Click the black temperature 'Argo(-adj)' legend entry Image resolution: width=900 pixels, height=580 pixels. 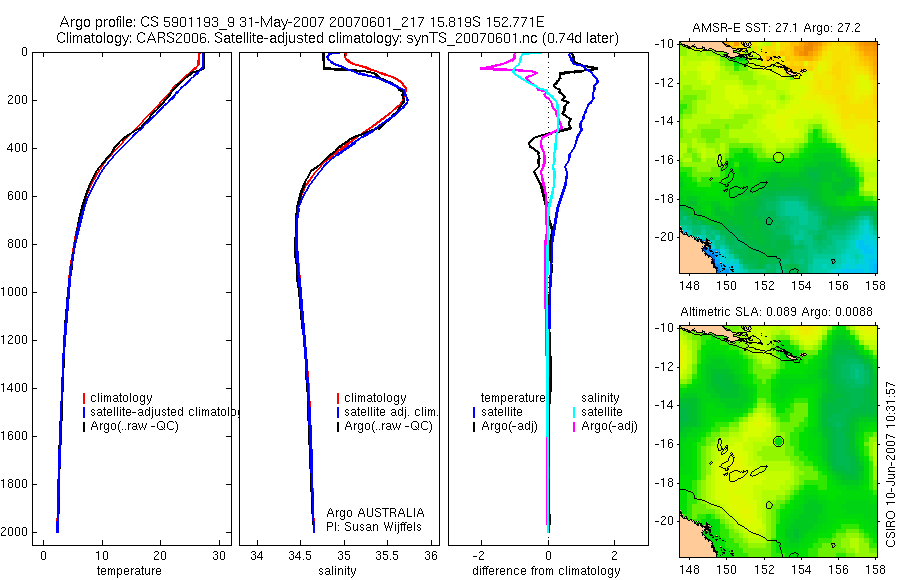tap(505, 426)
